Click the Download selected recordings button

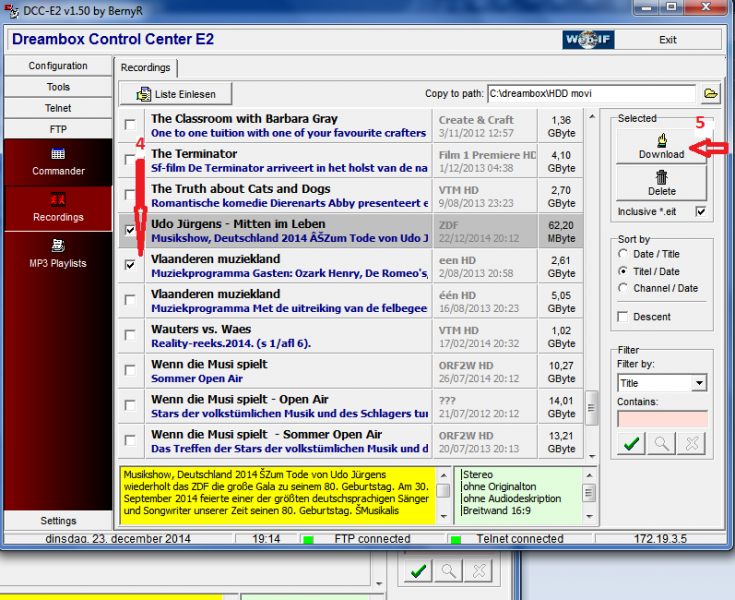click(x=661, y=147)
